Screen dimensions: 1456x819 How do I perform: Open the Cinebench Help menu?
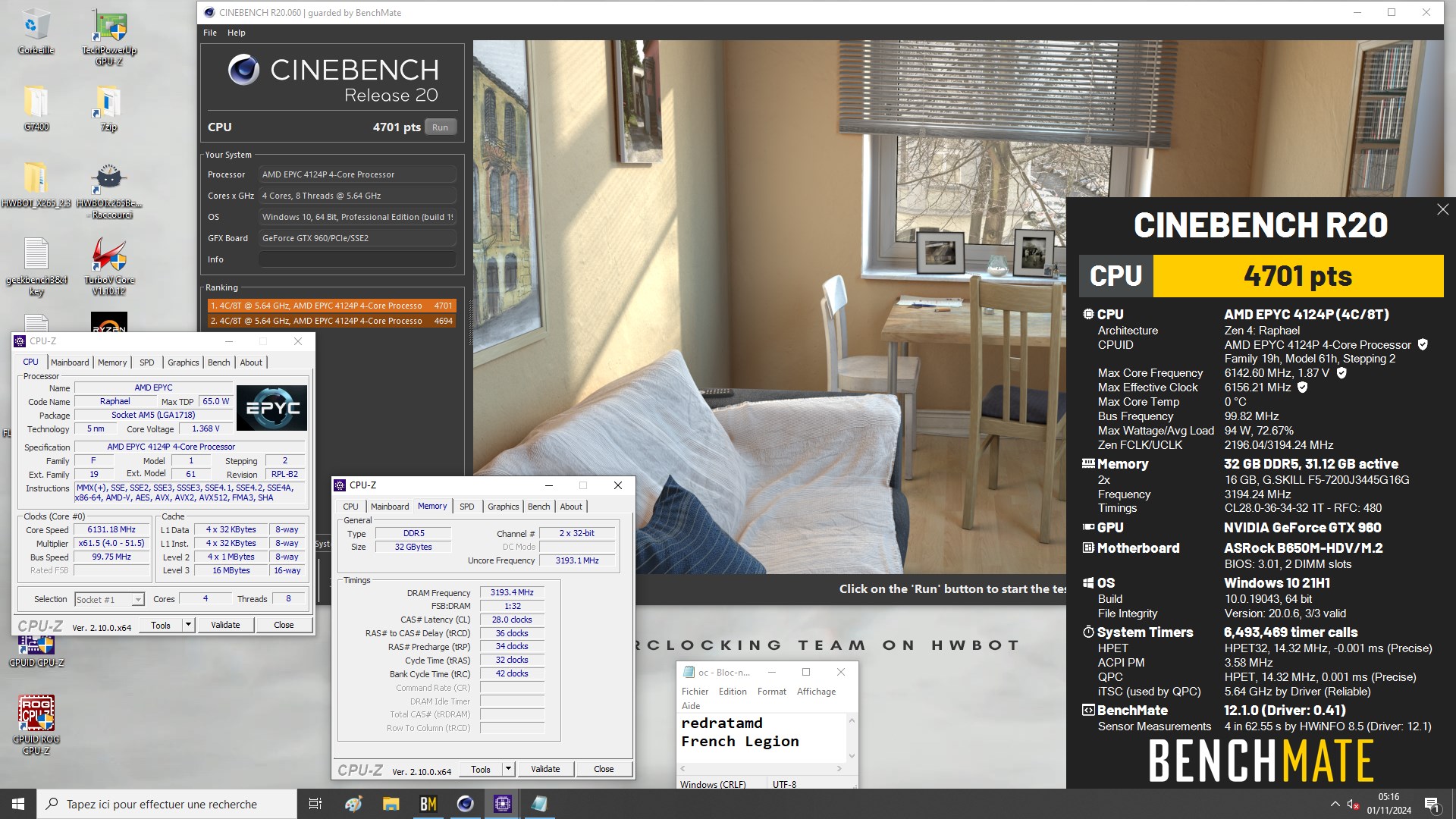pyautogui.click(x=237, y=33)
